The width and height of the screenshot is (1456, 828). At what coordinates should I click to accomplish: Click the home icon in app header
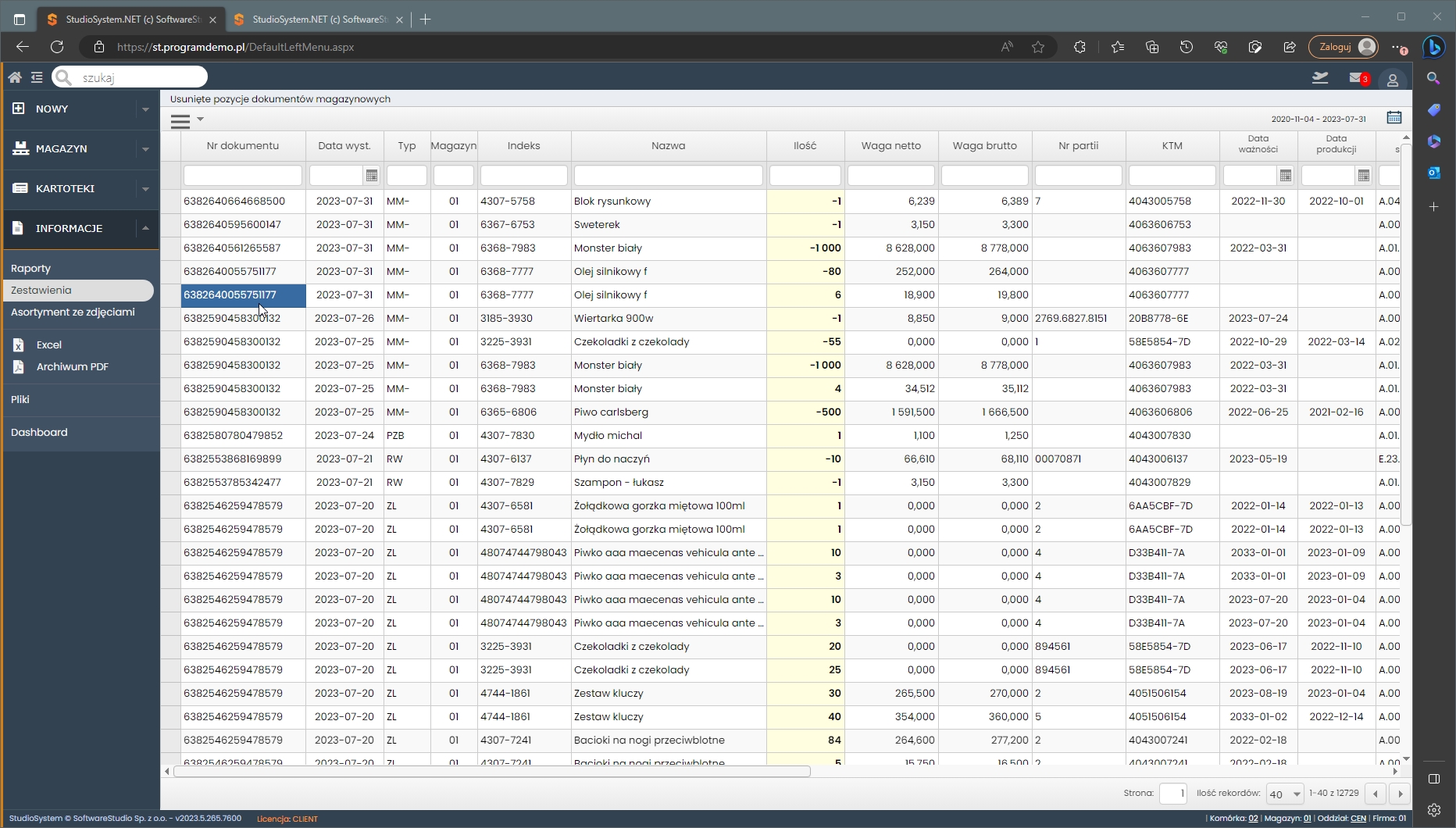(x=15, y=77)
